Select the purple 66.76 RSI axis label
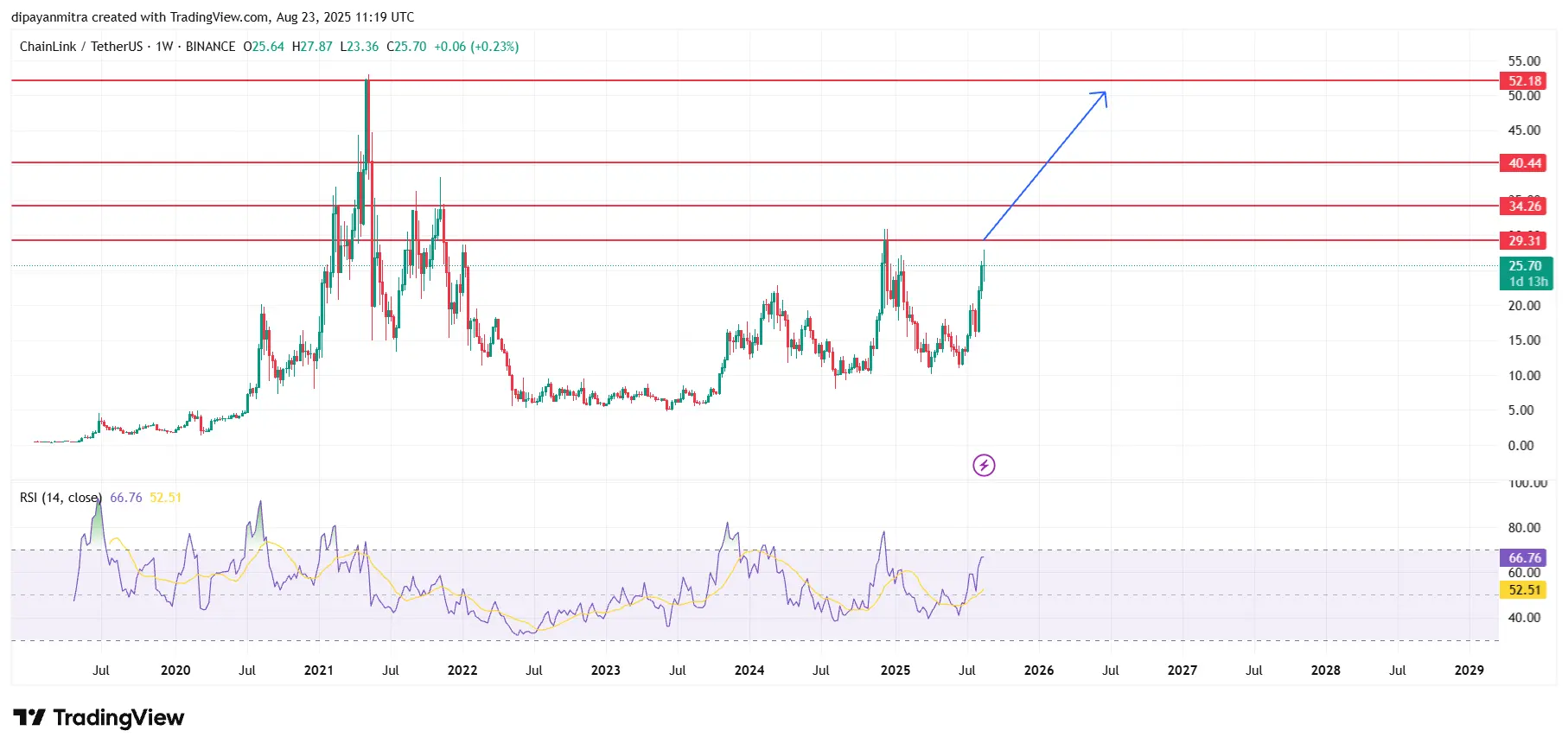This screenshot has height=750, width=1568. click(1524, 558)
